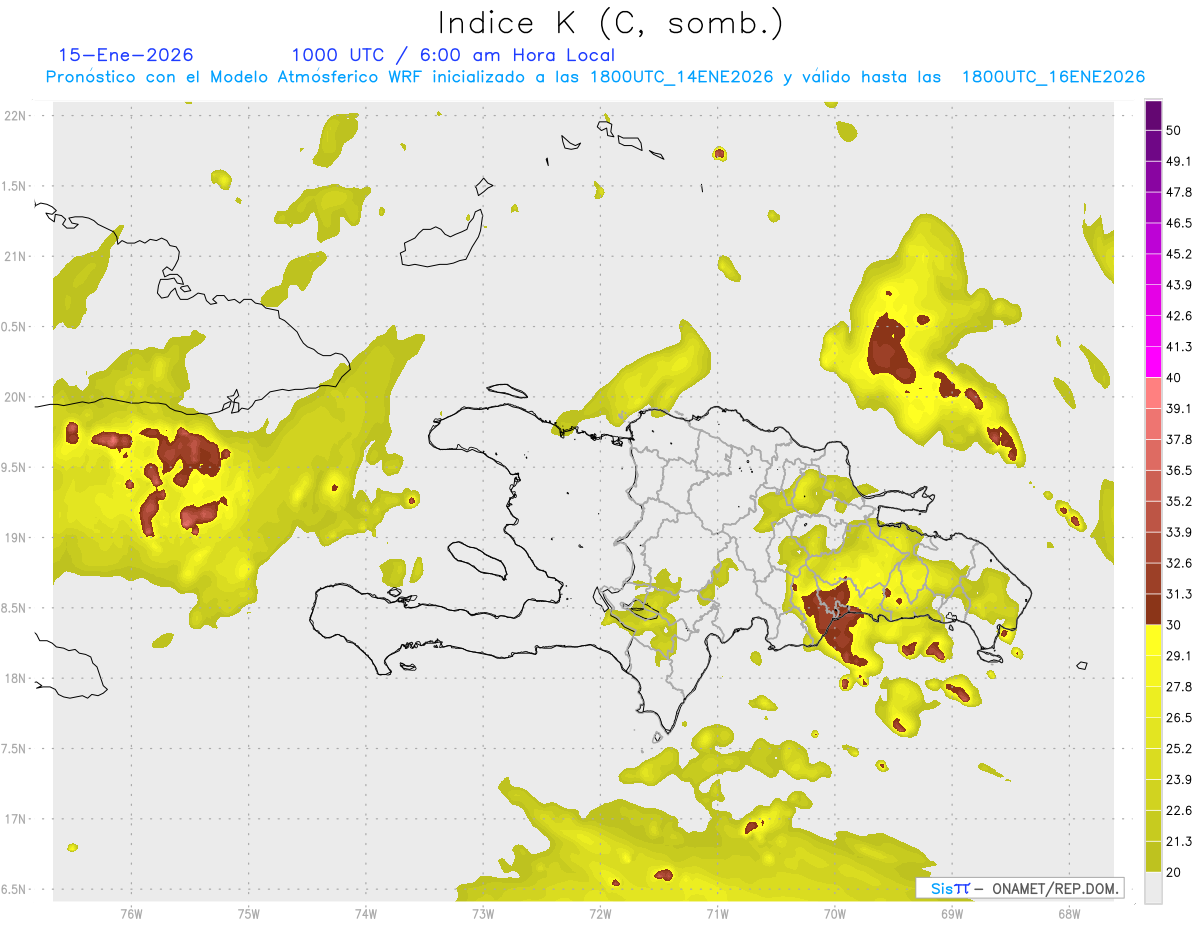Click the '20' value at the color scale bottom

[x=1175, y=872]
